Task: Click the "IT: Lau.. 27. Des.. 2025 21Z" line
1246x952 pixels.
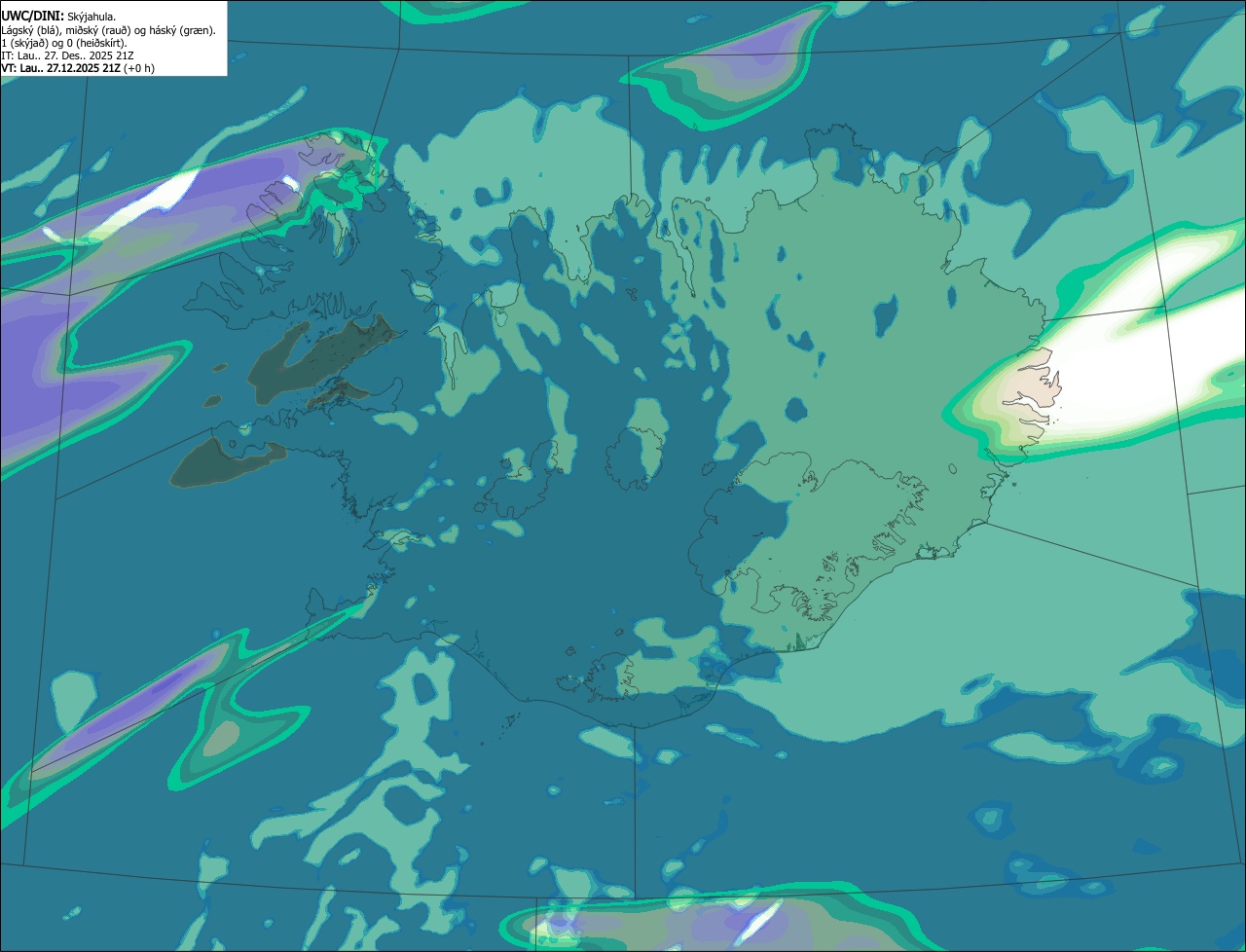Action: tap(68, 55)
